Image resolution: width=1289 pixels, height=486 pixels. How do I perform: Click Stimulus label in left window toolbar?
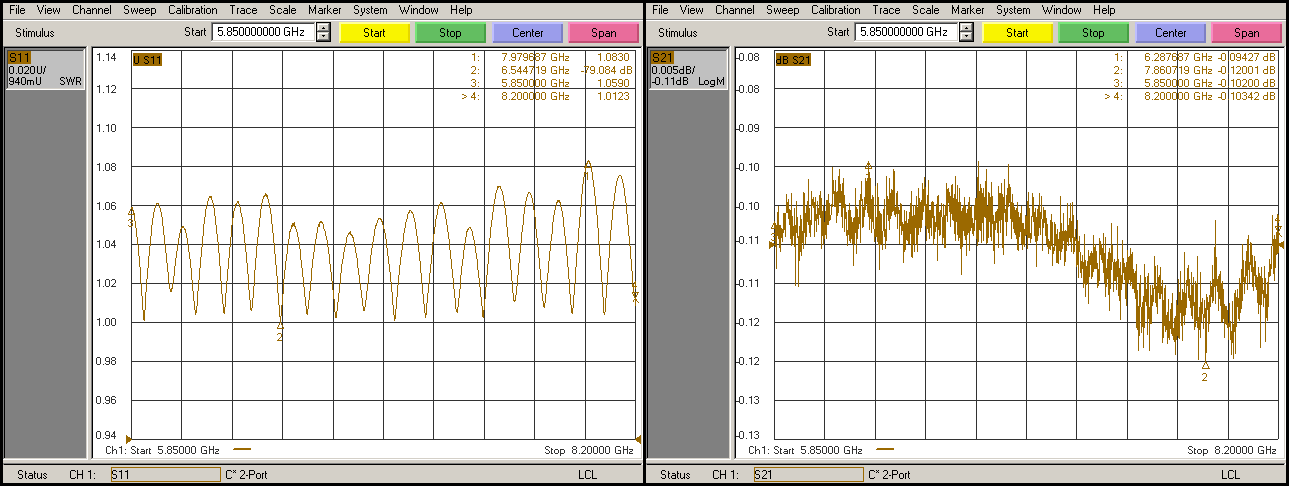[x=34, y=33]
